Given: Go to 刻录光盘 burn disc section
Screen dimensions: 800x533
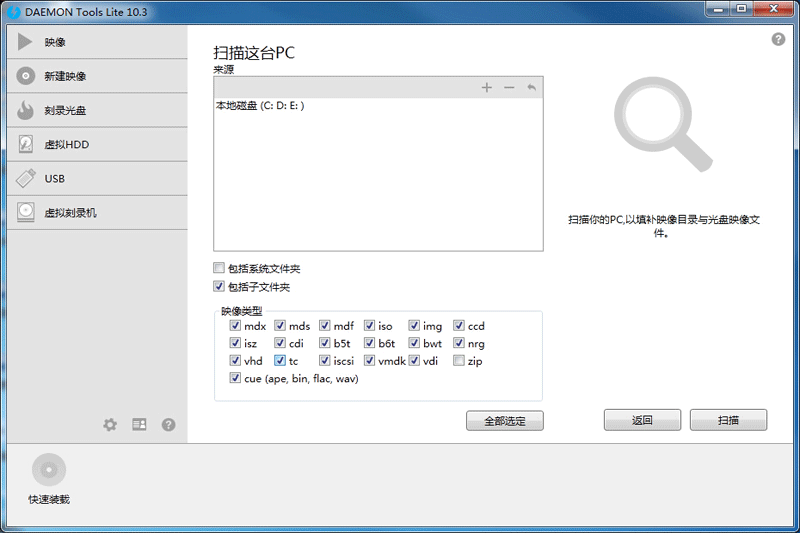Looking at the screenshot, I should point(97,110).
